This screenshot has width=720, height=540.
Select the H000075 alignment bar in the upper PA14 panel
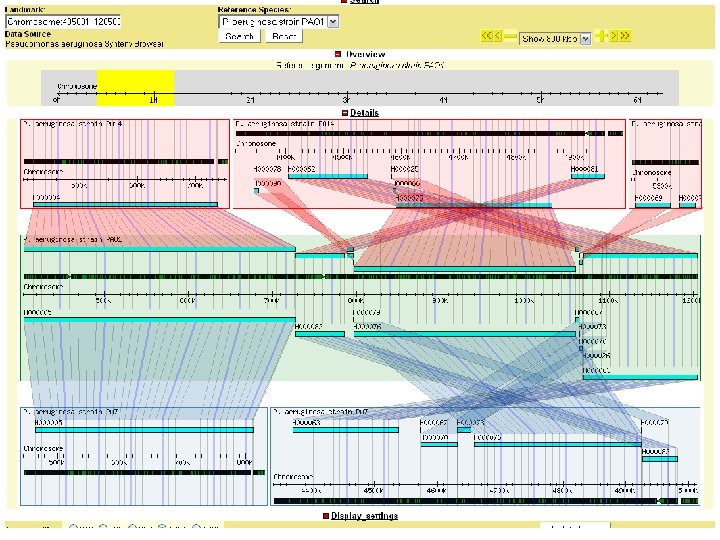click(x=474, y=205)
